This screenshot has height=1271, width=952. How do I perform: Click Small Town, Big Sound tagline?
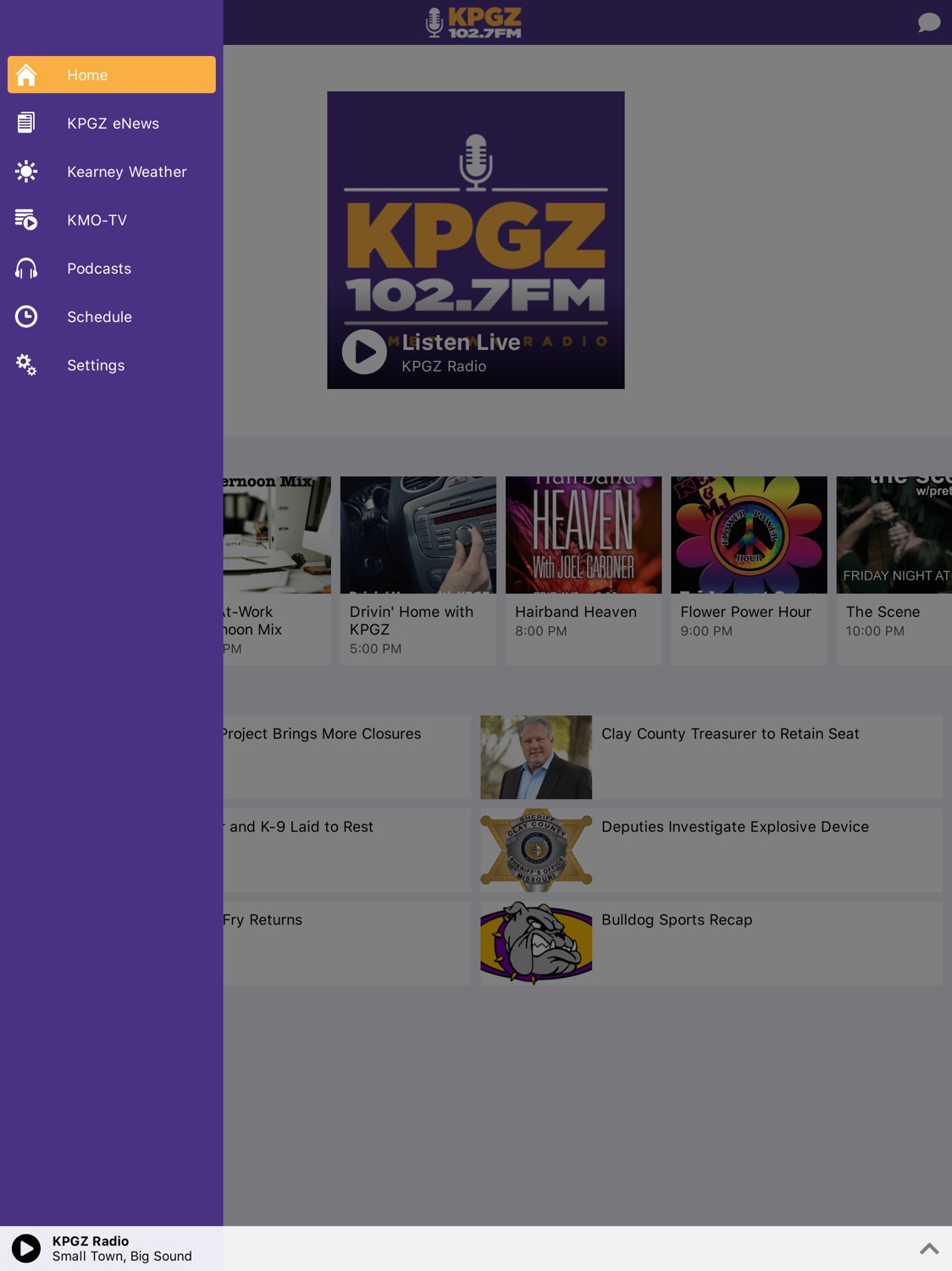122,1257
